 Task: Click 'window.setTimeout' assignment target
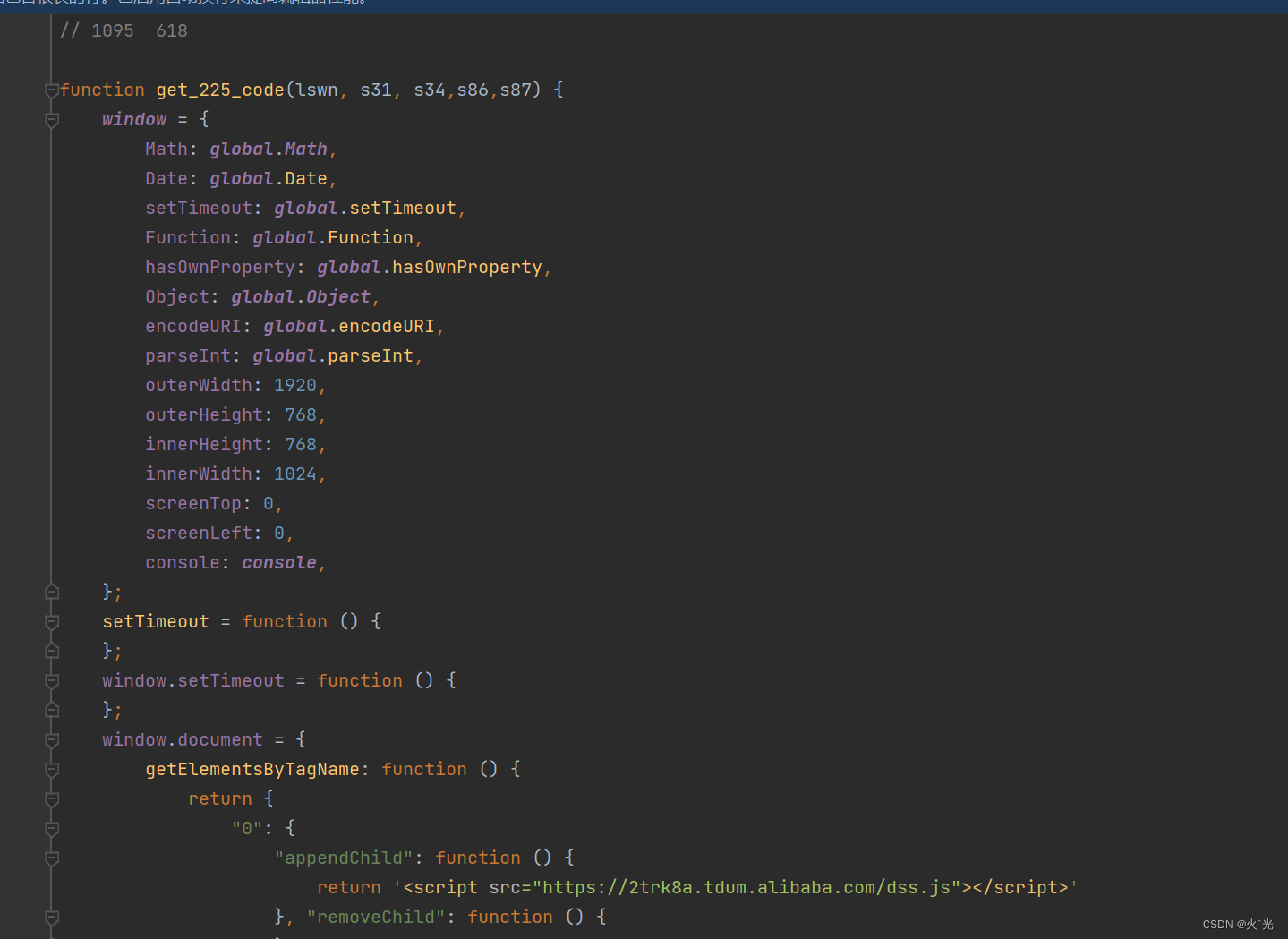[193, 680]
